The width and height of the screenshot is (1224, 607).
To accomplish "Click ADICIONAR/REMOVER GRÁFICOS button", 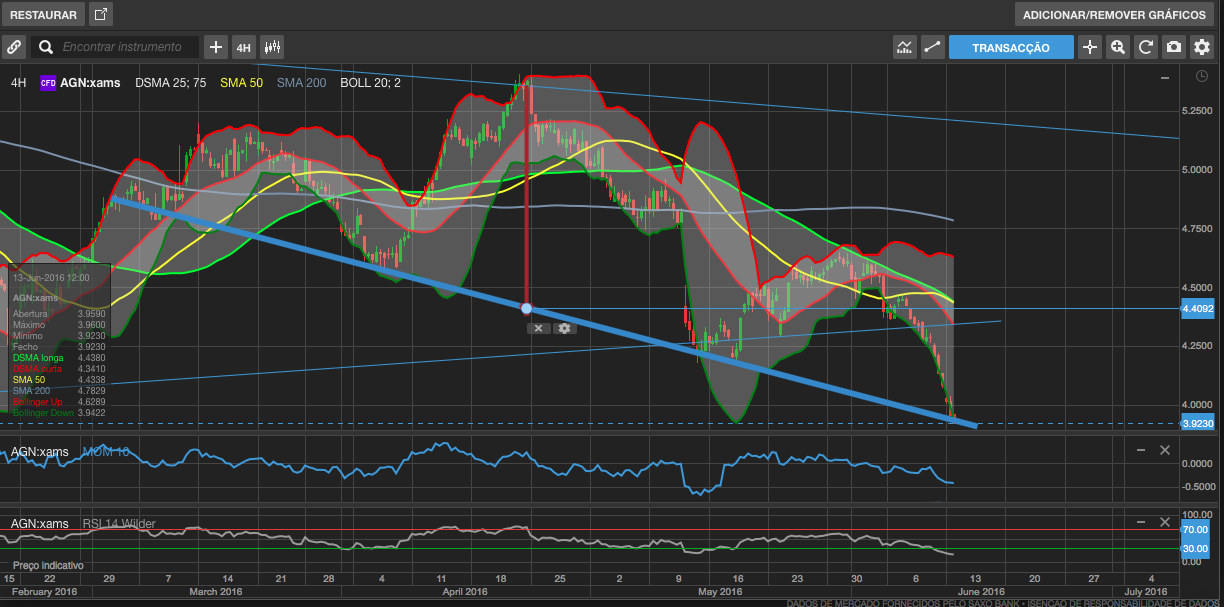I will 1114,15.
